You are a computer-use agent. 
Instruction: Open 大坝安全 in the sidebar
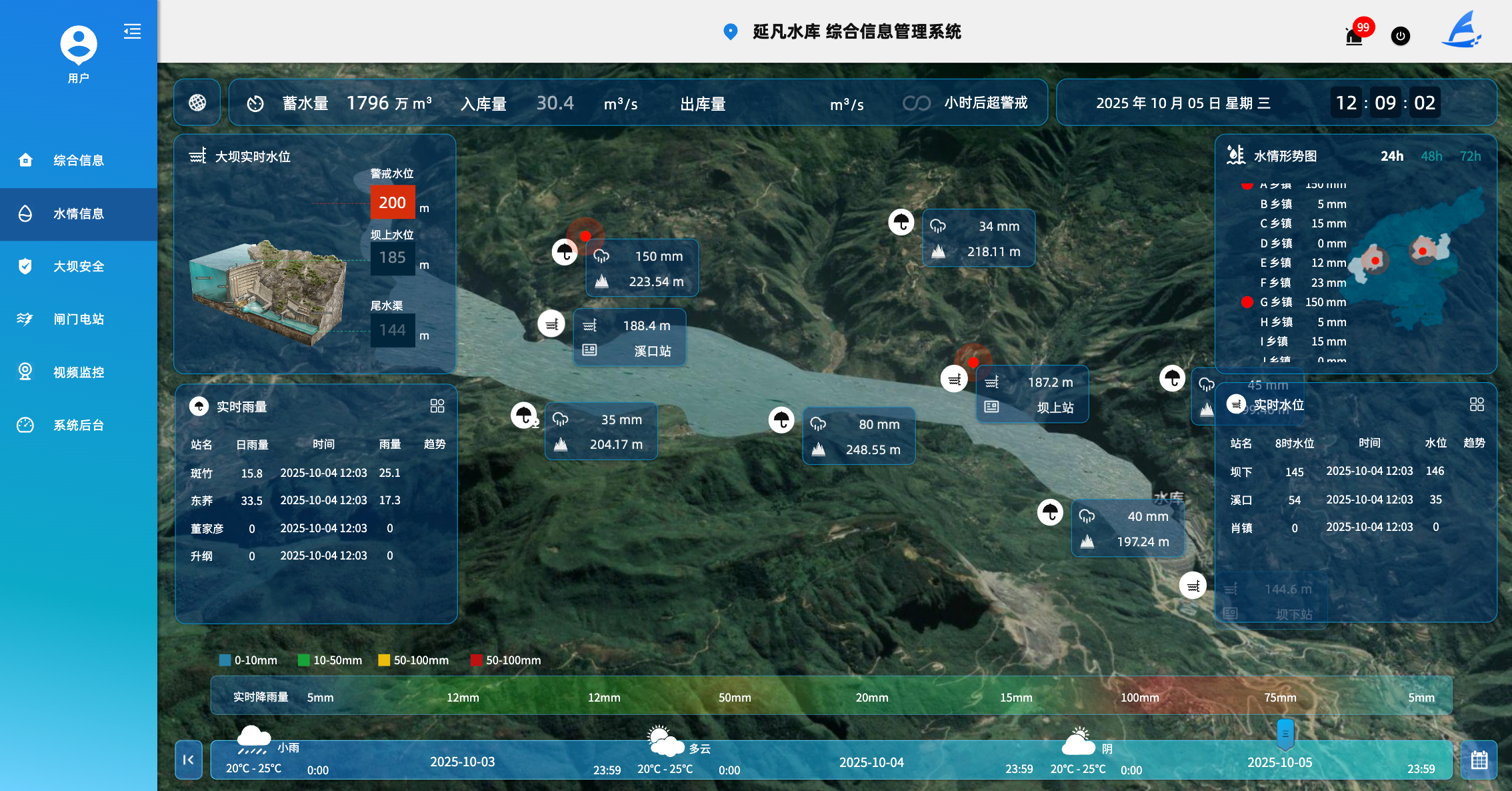(x=79, y=267)
